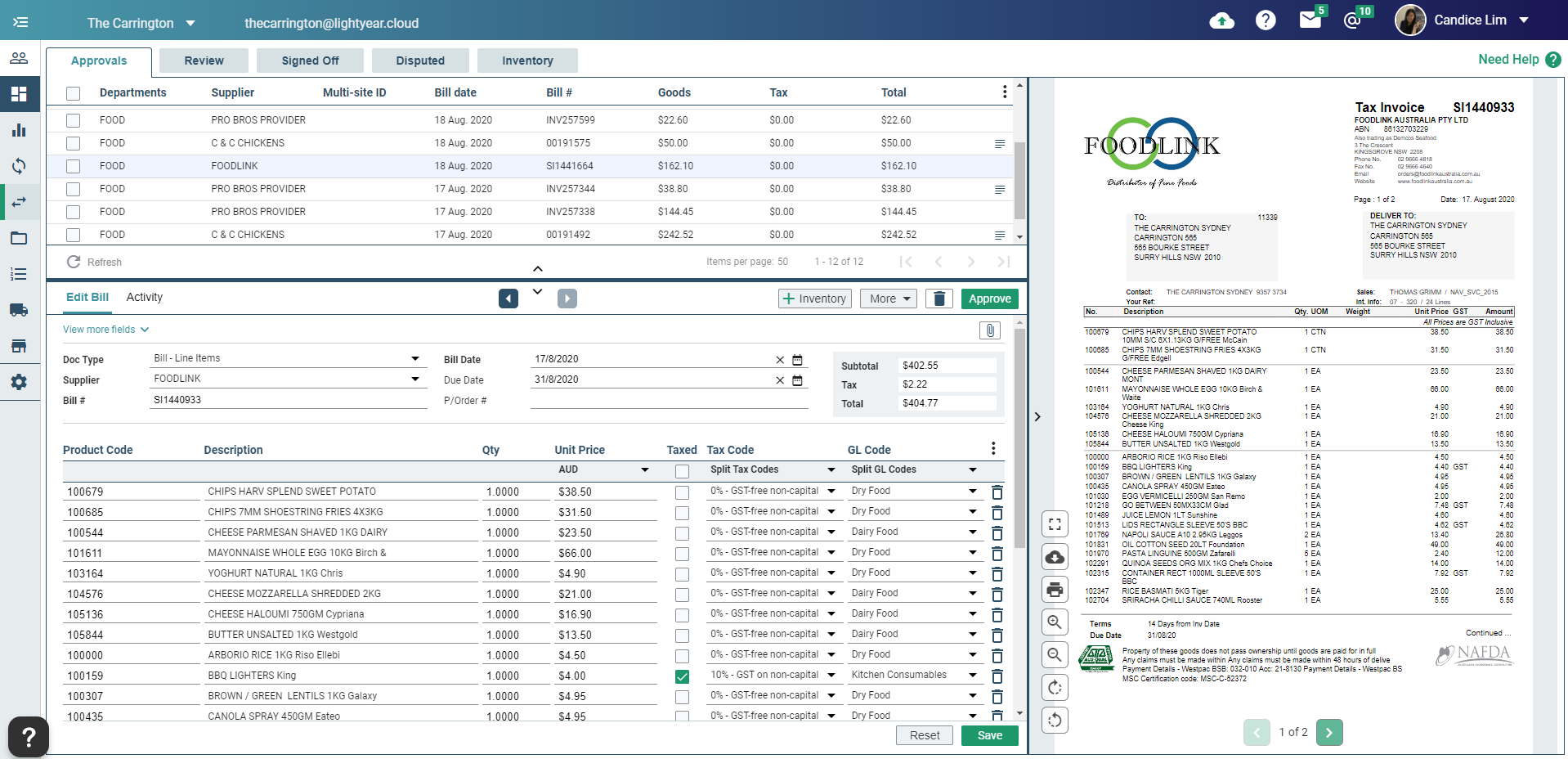Image resolution: width=1568 pixels, height=759 pixels.
Task: Click the cloud upload icon
Action: (x=1221, y=20)
